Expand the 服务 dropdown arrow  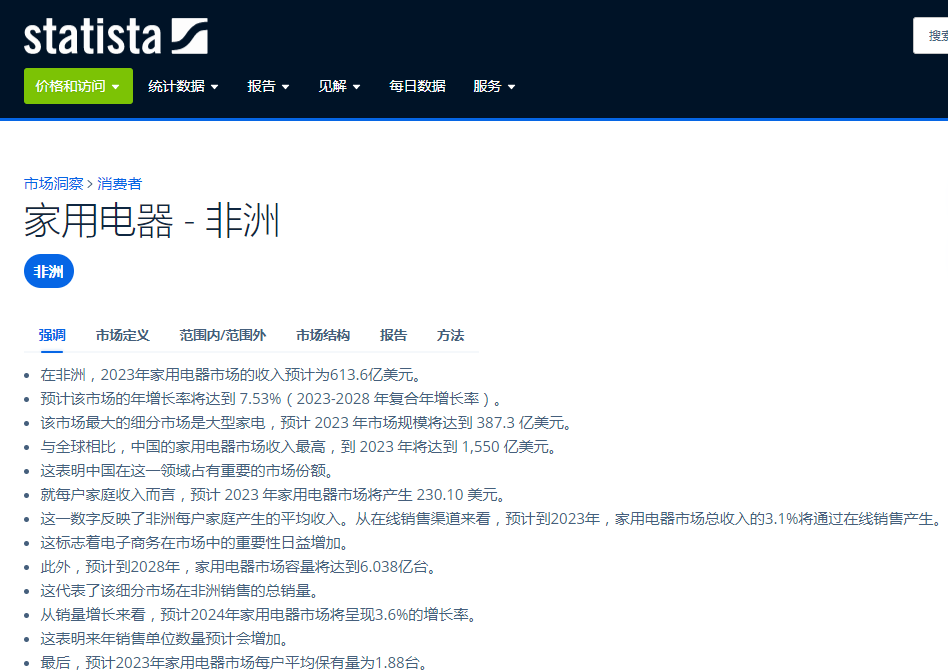click(x=512, y=87)
